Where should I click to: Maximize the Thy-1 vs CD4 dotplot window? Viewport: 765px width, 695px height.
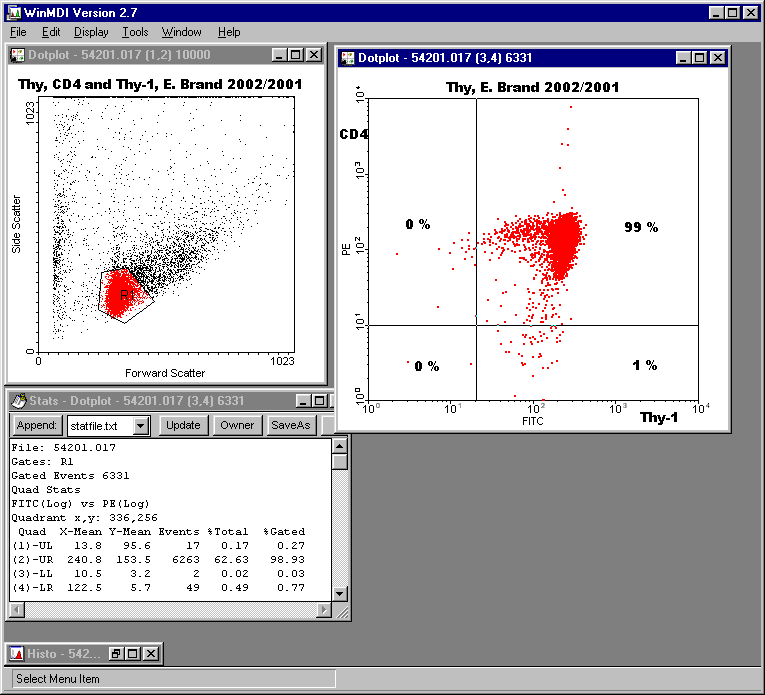[x=700, y=58]
